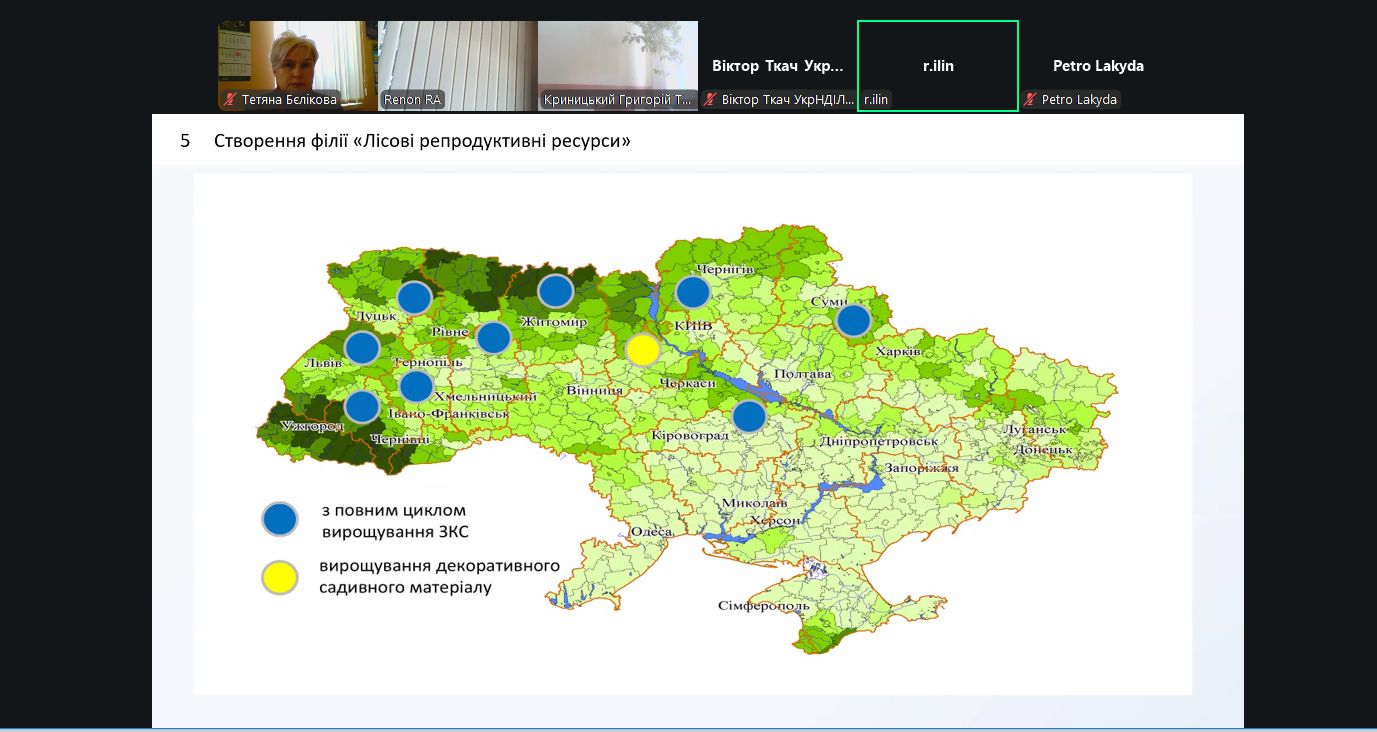Image resolution: width=1377 pixels, height=732 pixels.
Task: Click the yellow marker near Київ
Action: click(643, 350)
